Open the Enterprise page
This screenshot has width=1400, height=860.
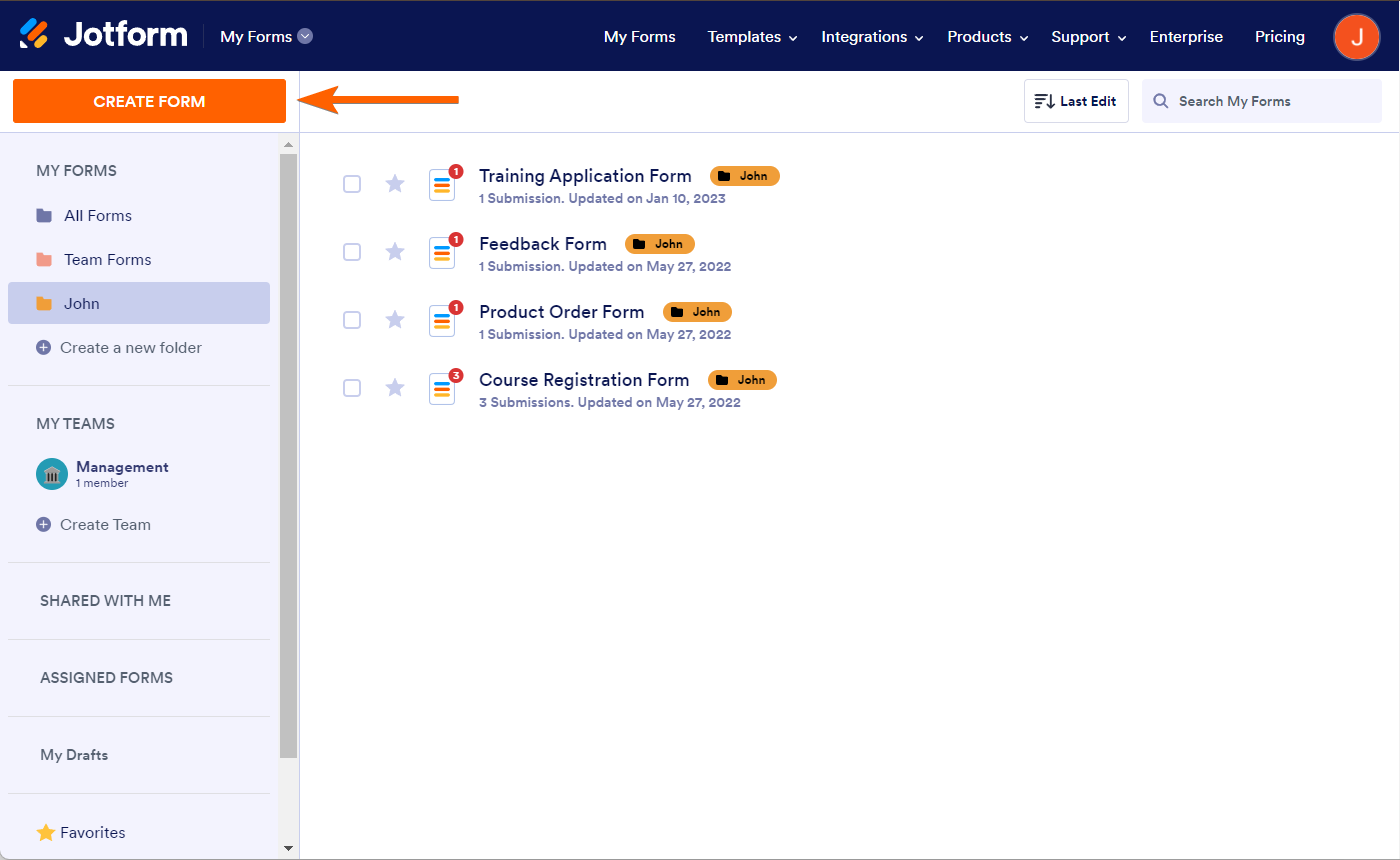point(1186,37)
